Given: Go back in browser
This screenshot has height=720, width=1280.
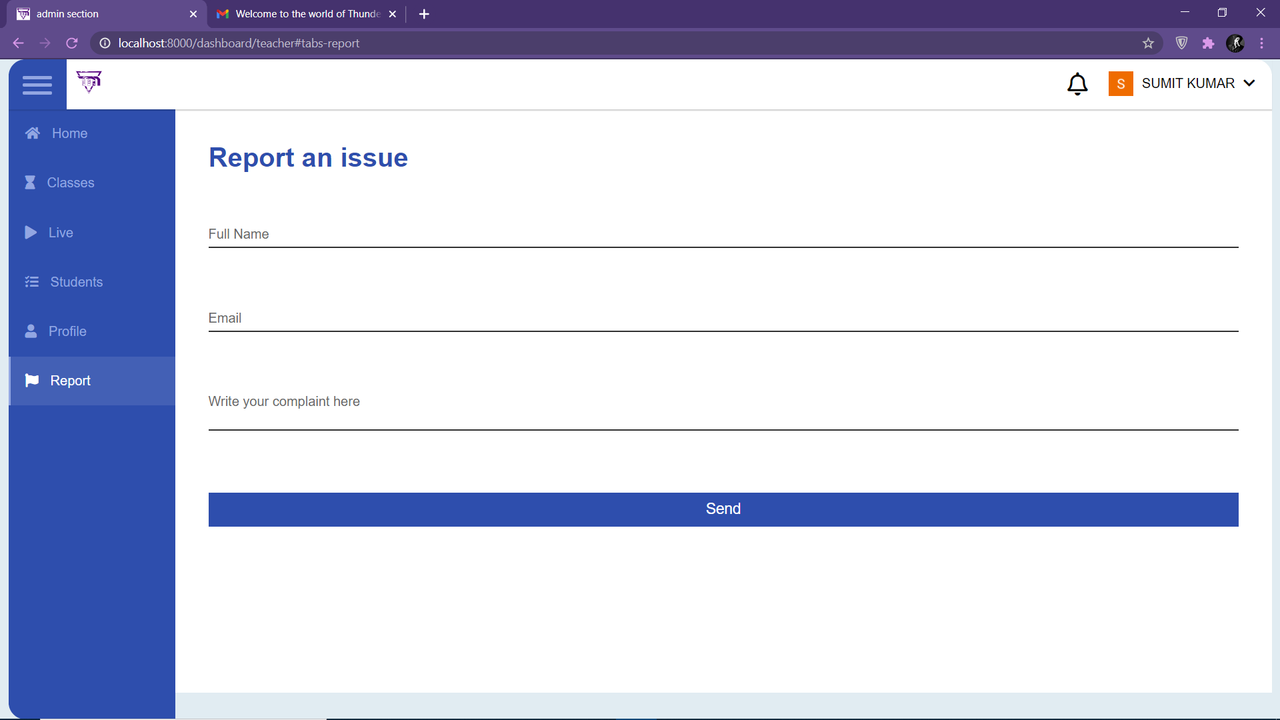Looking at the screenshot, I should [x=18, y=43].
